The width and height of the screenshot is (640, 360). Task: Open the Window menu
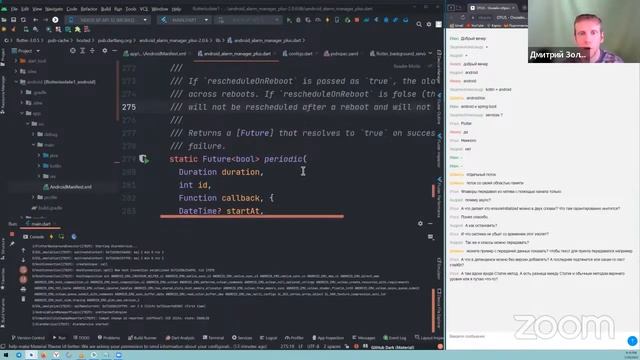point(160,9)
